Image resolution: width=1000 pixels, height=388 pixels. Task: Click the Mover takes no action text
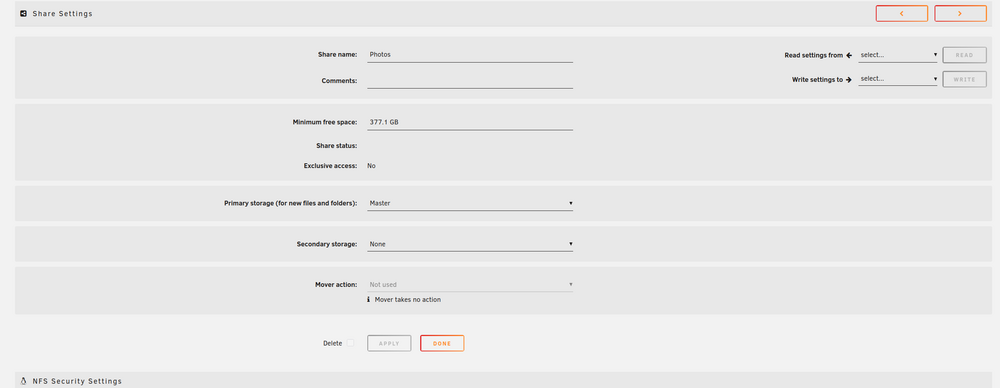(408, 299)
